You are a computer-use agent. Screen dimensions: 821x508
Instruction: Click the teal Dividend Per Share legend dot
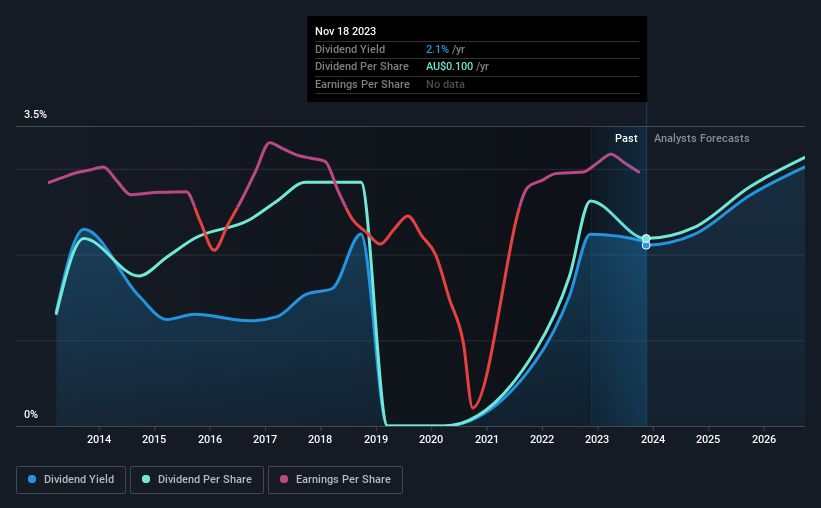coord(146,479)
